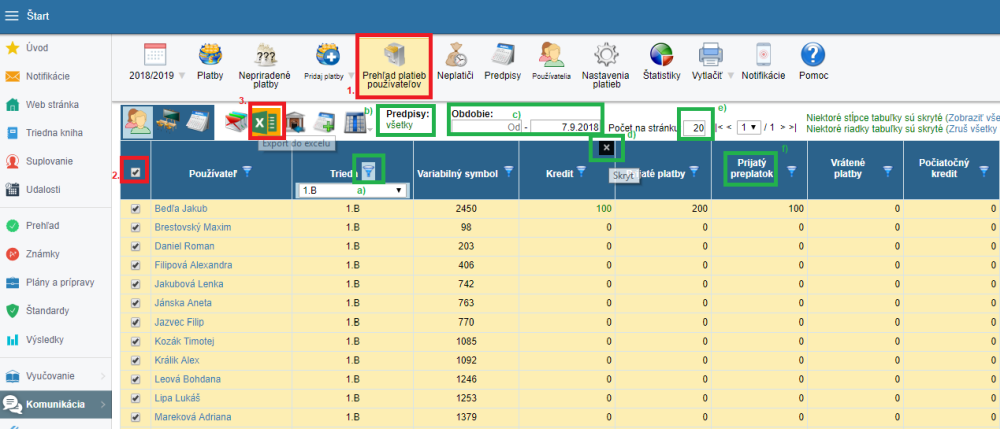Open Nepriradené platby icon
This screenshot has width=1000, height=429.
(265, 55)
